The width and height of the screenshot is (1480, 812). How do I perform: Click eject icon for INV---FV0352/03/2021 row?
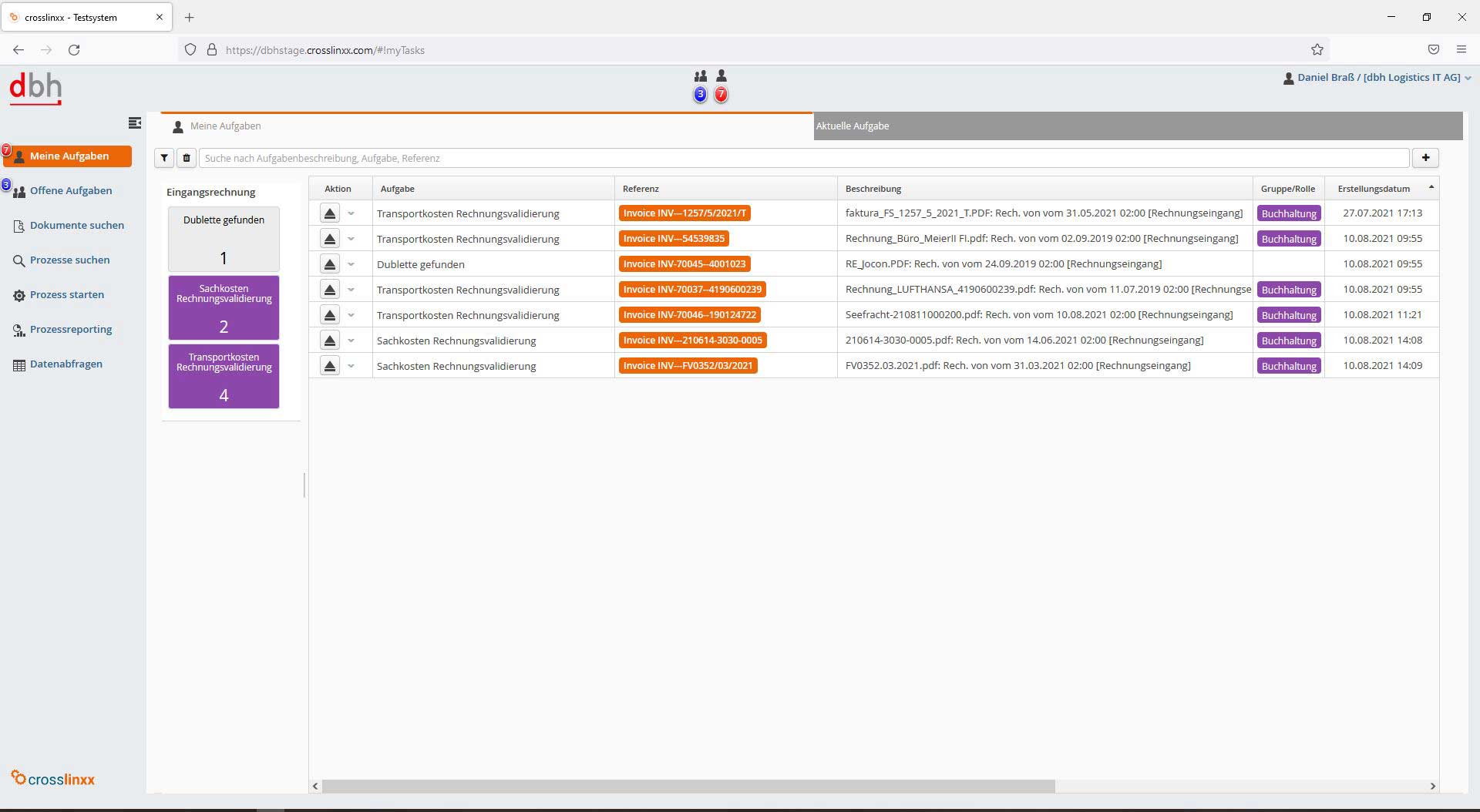click(329, 366)
